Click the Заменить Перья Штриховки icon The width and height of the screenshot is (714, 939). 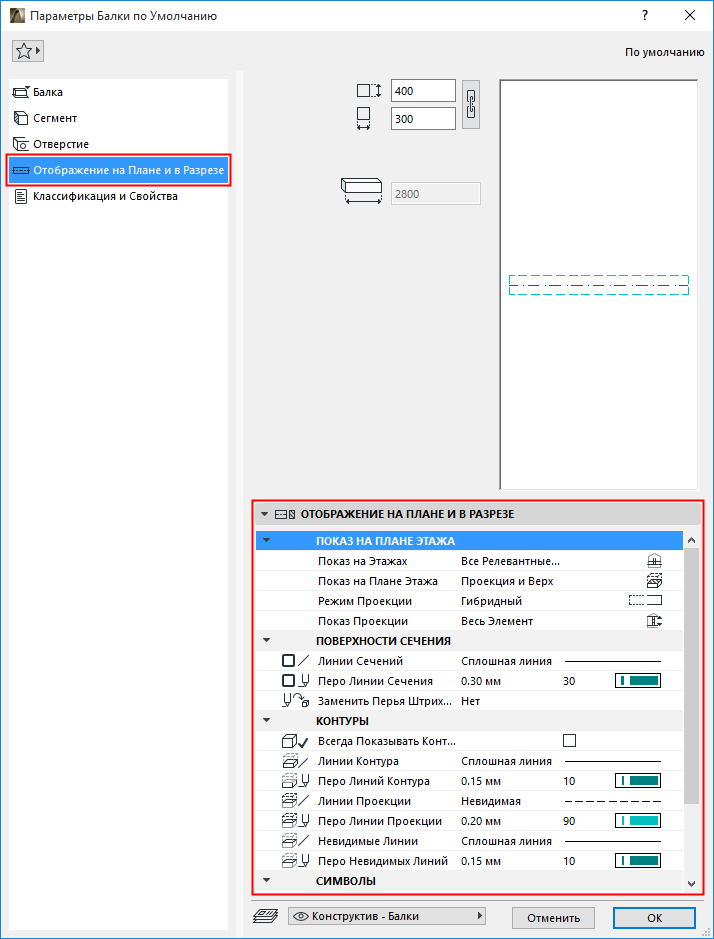click(x=296, y=701)
